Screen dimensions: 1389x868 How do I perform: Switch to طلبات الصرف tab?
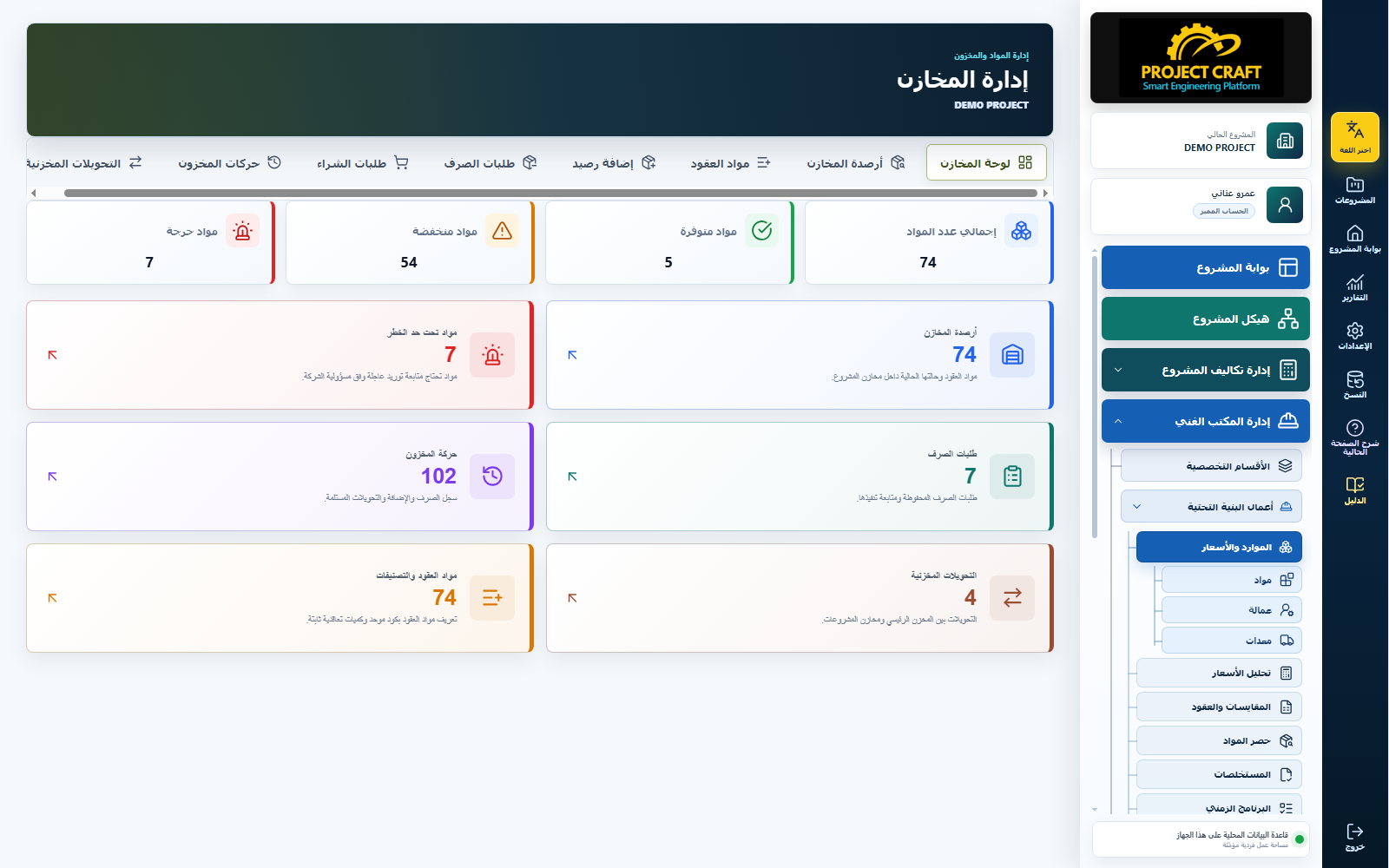(490, 162)
